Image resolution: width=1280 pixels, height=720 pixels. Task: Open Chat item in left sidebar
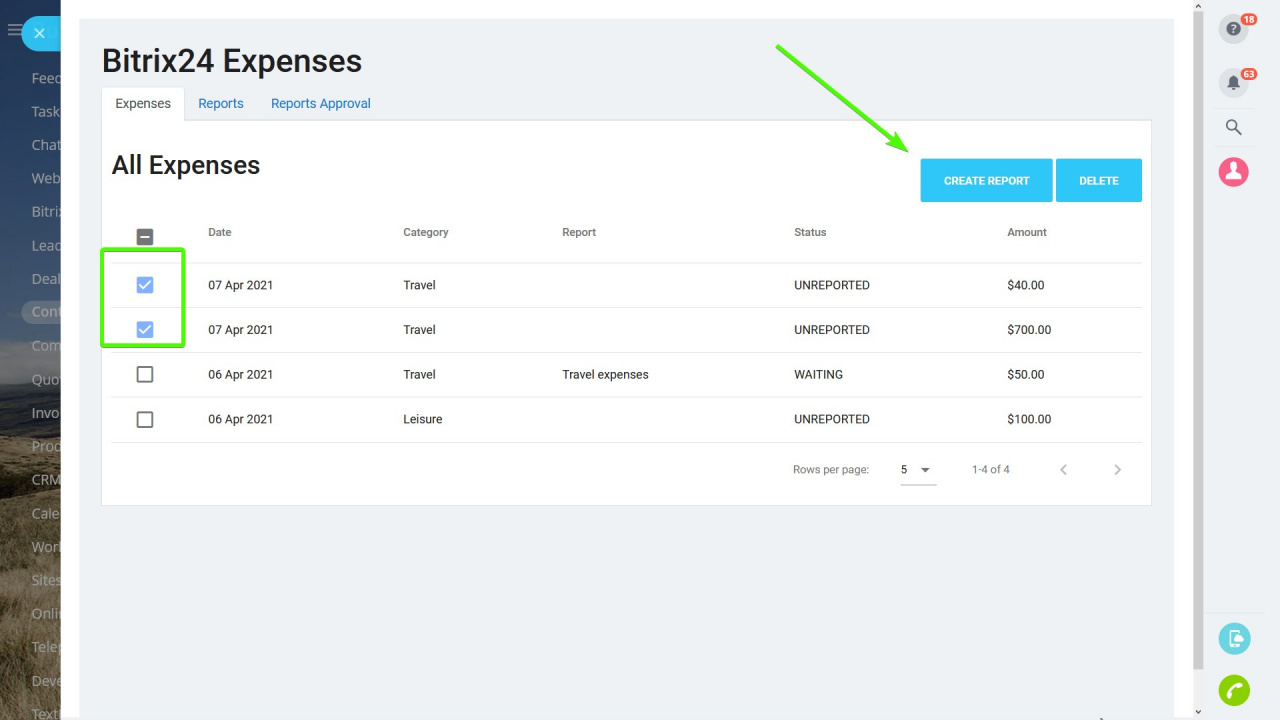pyautogui.click(x=45, y=145)
